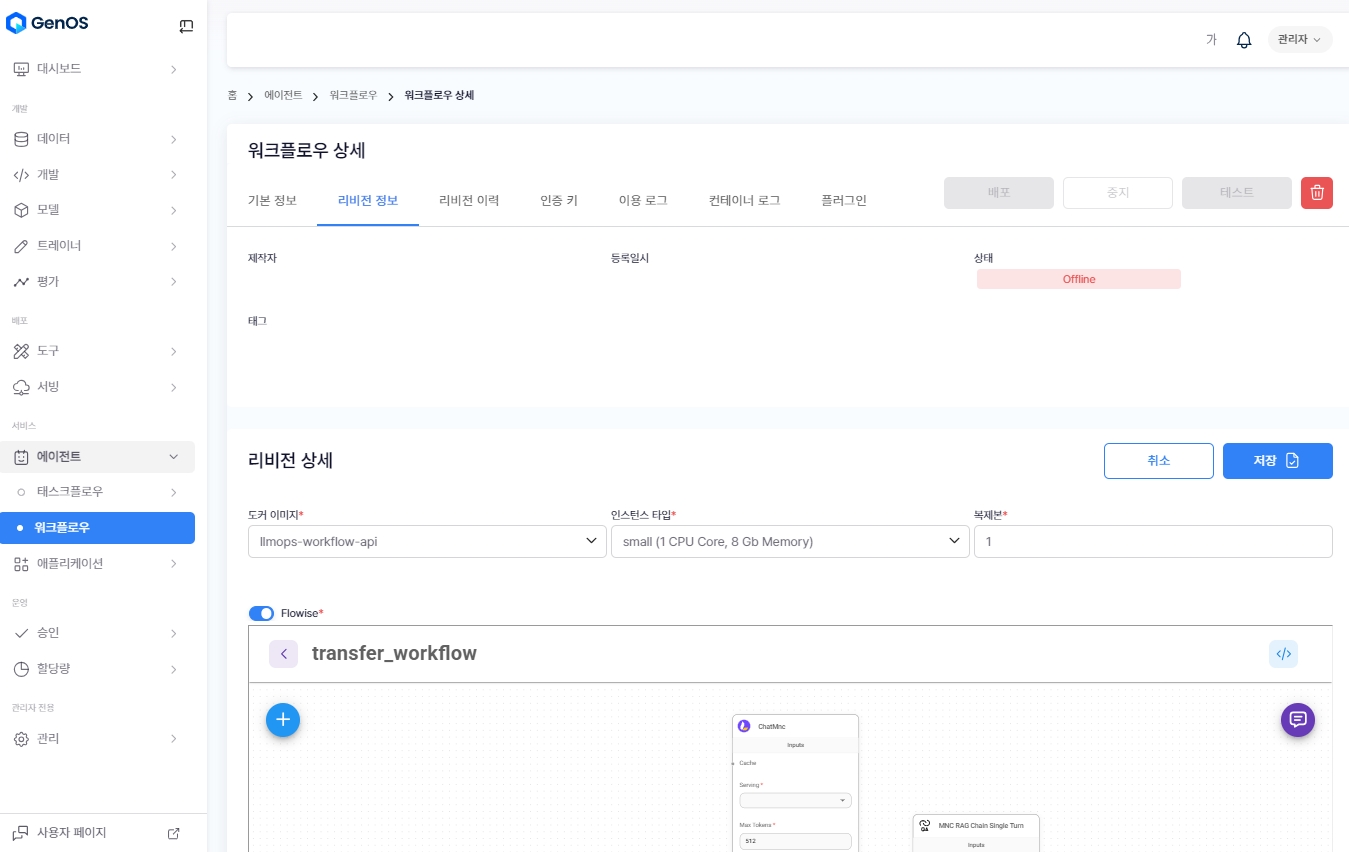The width and height of the screenshot is (1349, 852).
Task: Open the Serving dropdown in ChatMnc node
Action: [x=795, y=801]
